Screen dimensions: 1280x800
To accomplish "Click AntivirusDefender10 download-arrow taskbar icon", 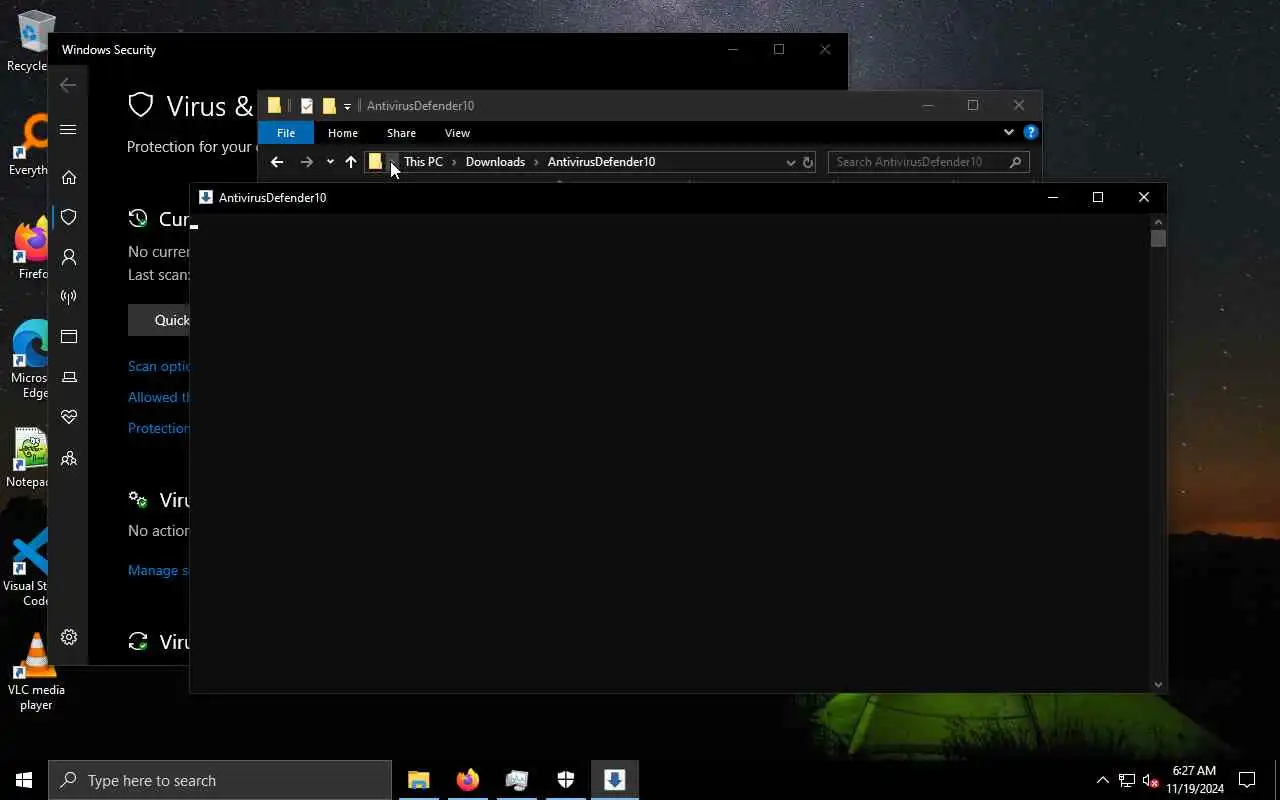I will (614, 780).
